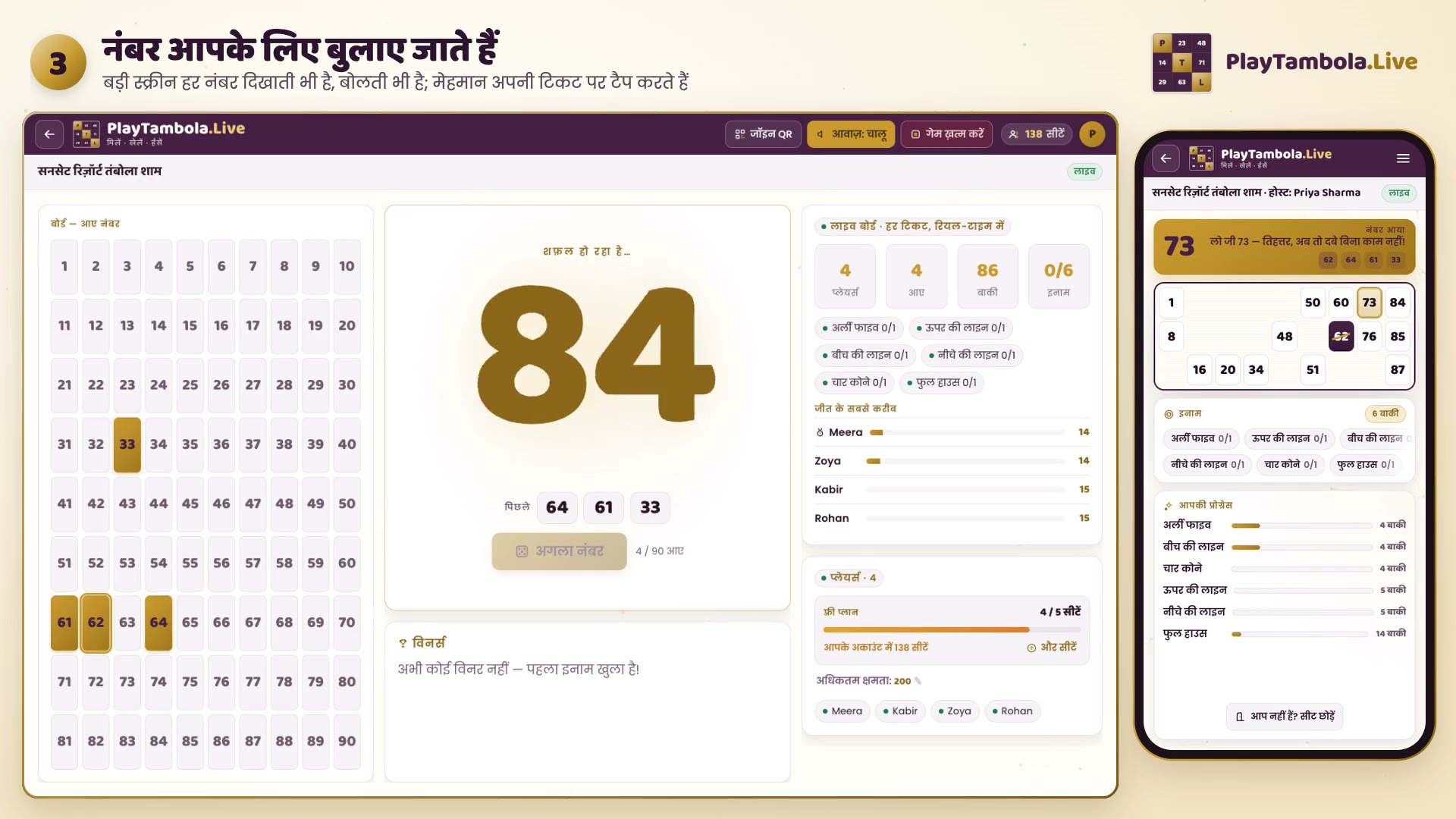This screenshot has height=819, width=1456.
Task: Go back using the desktop header arrow
Action: click(x=49, y=134)
